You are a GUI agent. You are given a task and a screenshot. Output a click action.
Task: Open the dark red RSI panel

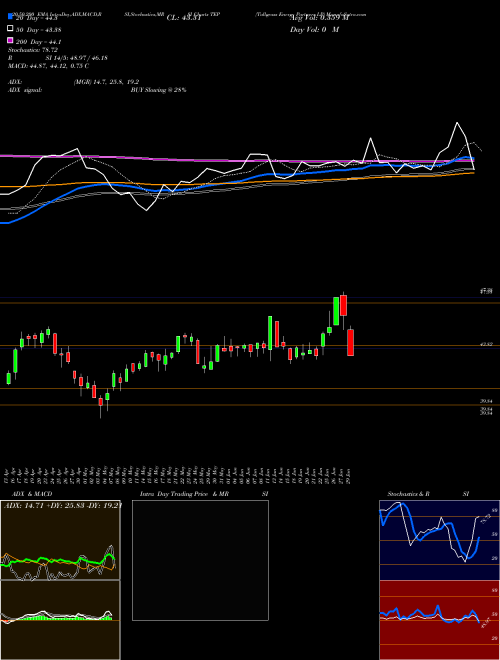[439, 620]
